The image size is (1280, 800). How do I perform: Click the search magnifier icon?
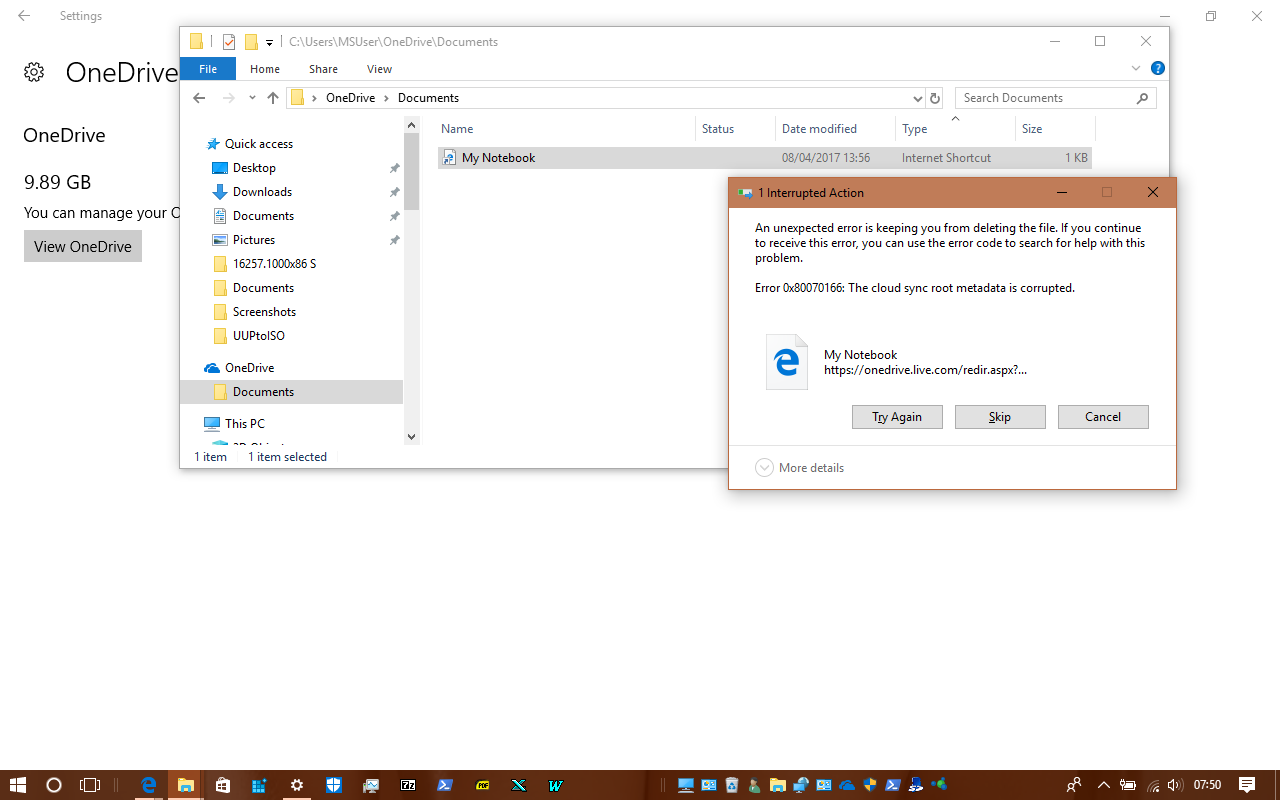(1143, 98)
